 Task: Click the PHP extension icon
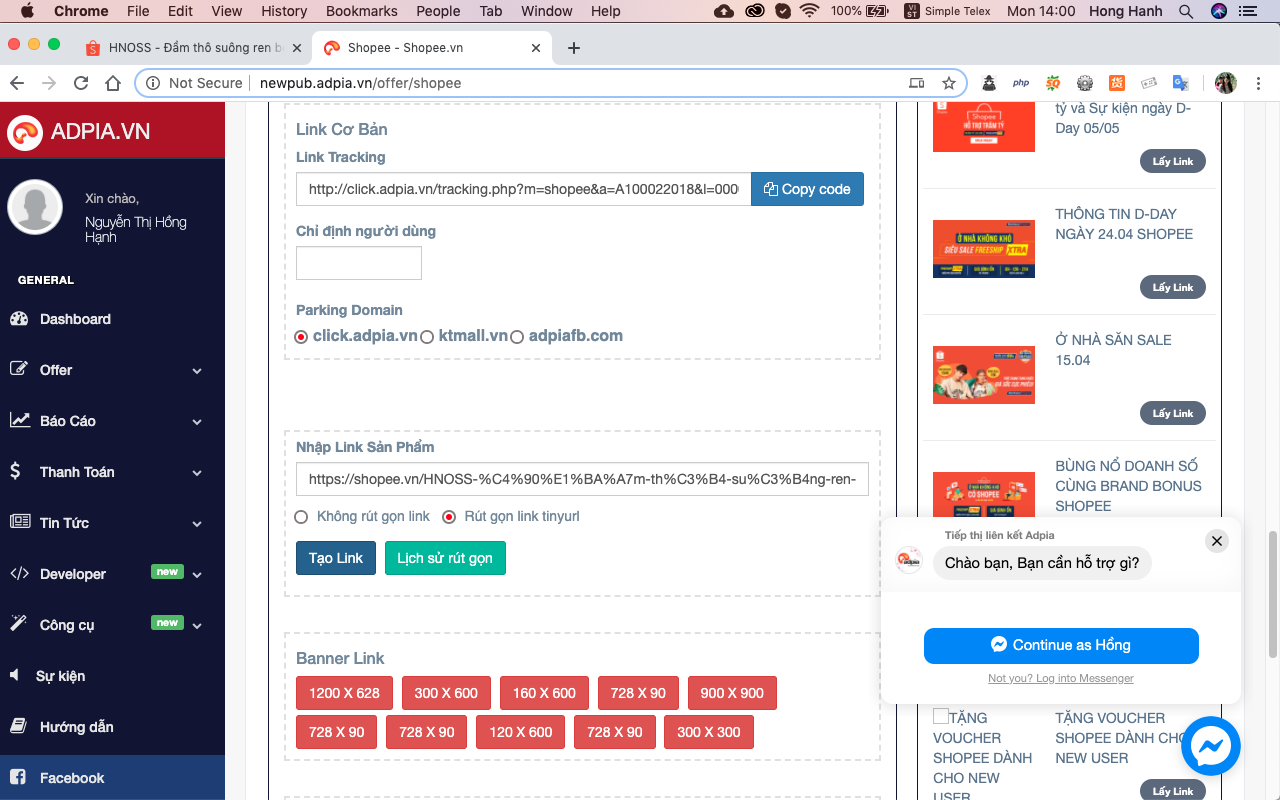coord(1021,83)
